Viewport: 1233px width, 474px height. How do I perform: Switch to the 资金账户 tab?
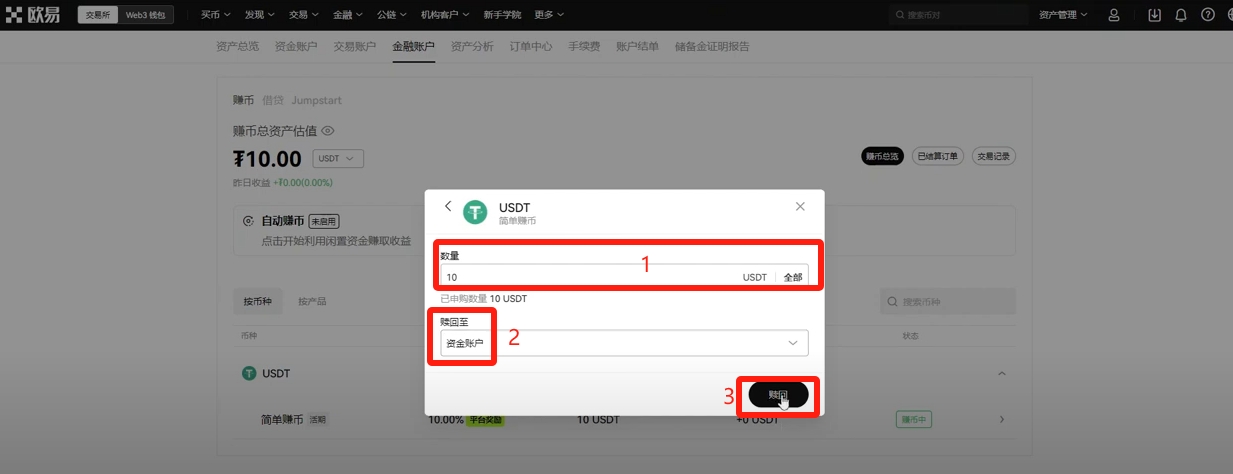[295, 46]
